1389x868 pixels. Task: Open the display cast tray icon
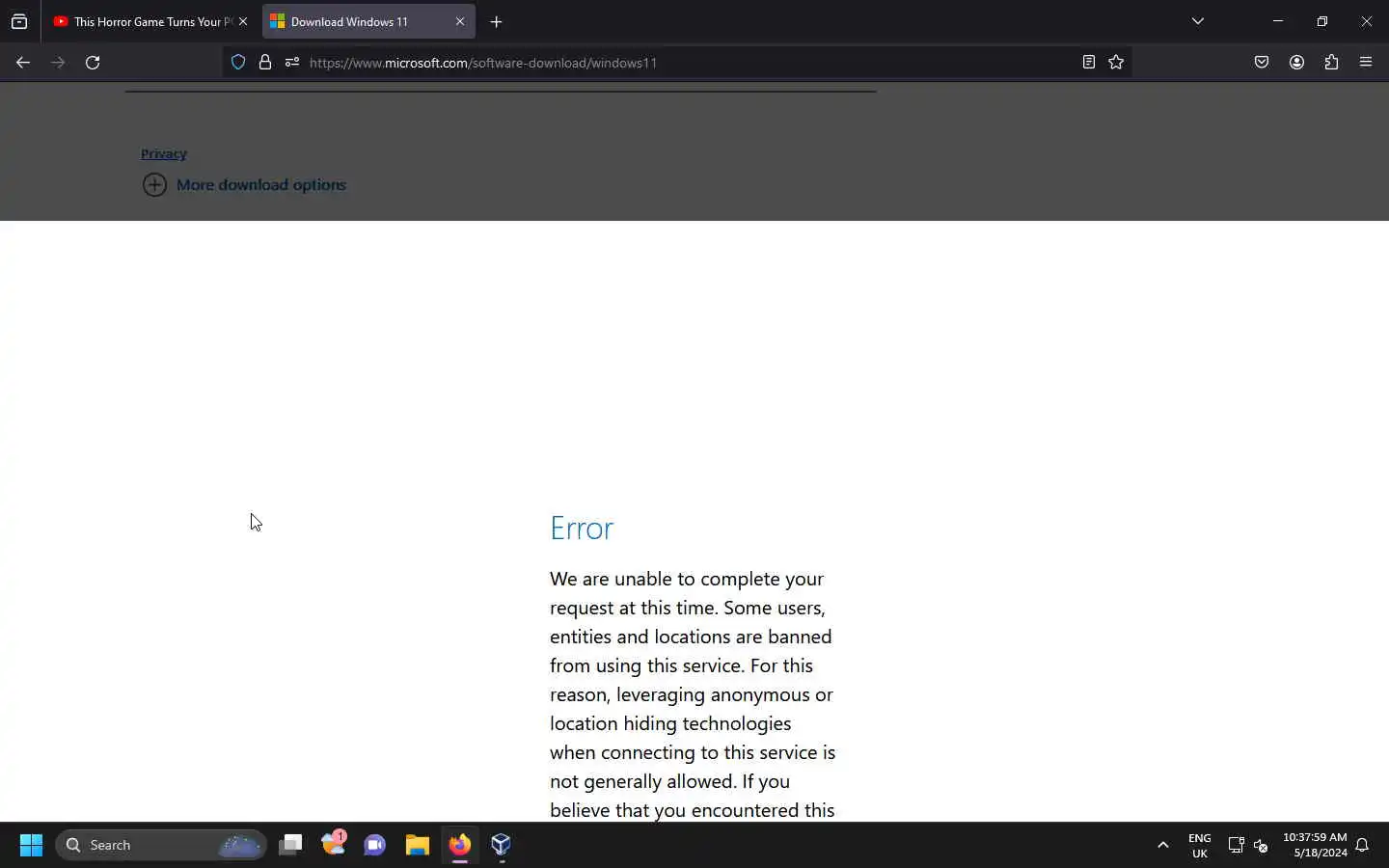[x=1236, y=845]
